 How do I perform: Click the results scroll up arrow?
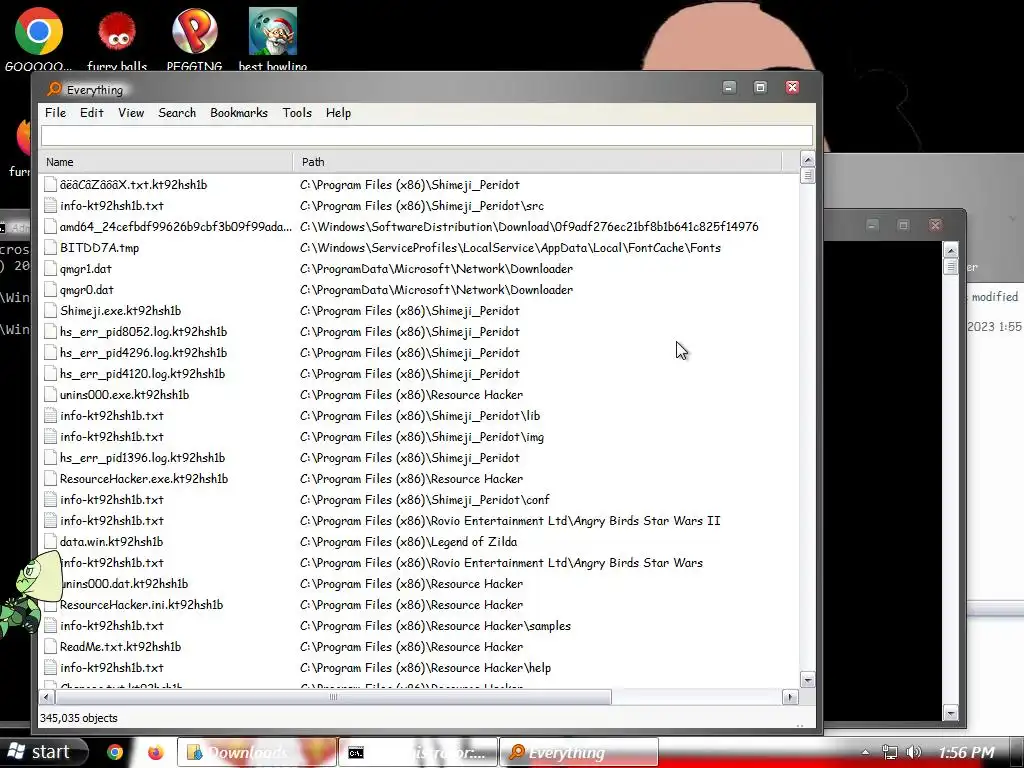(807, 159)
